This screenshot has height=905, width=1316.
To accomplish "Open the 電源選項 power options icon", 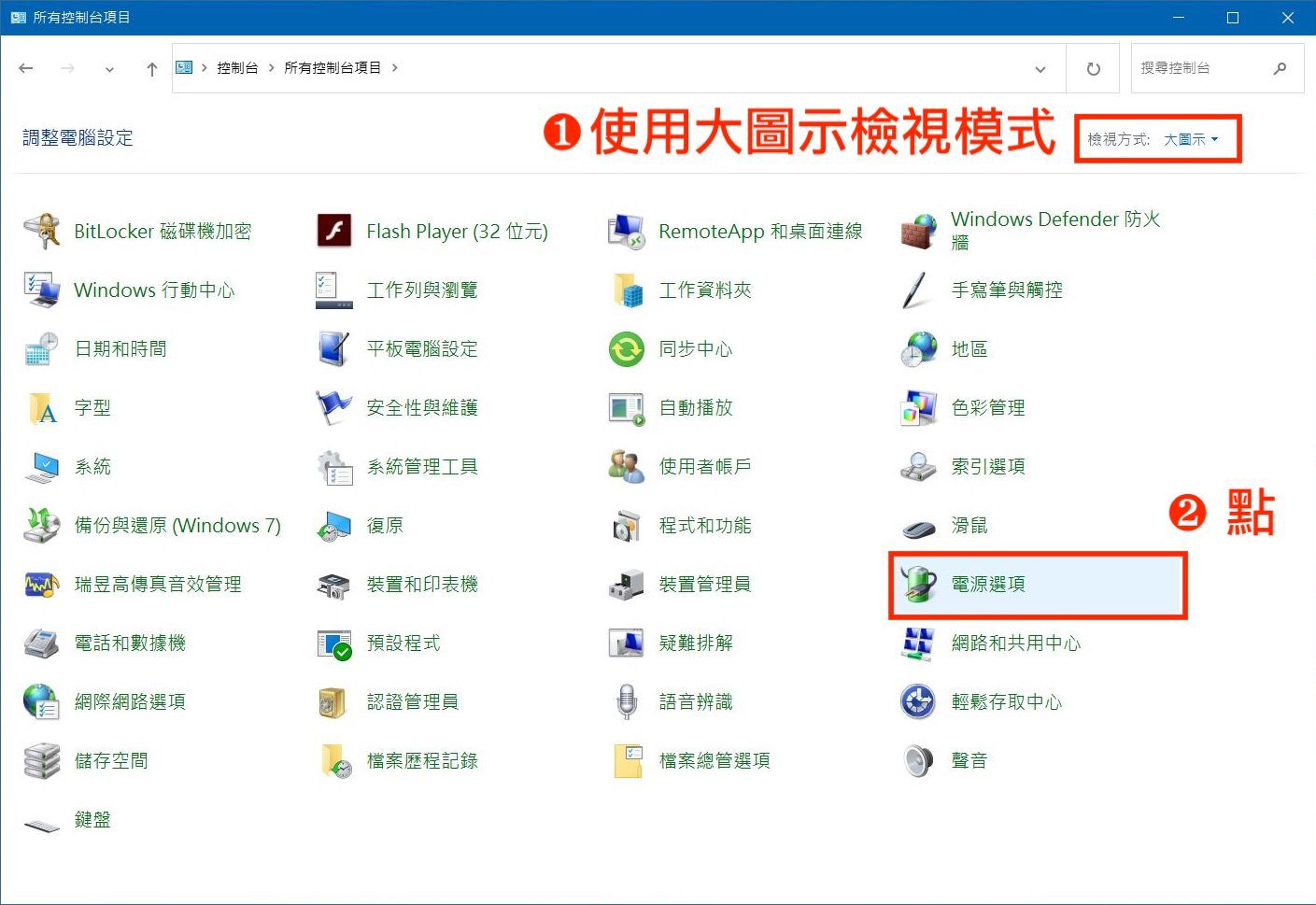I will click(918, 585).
